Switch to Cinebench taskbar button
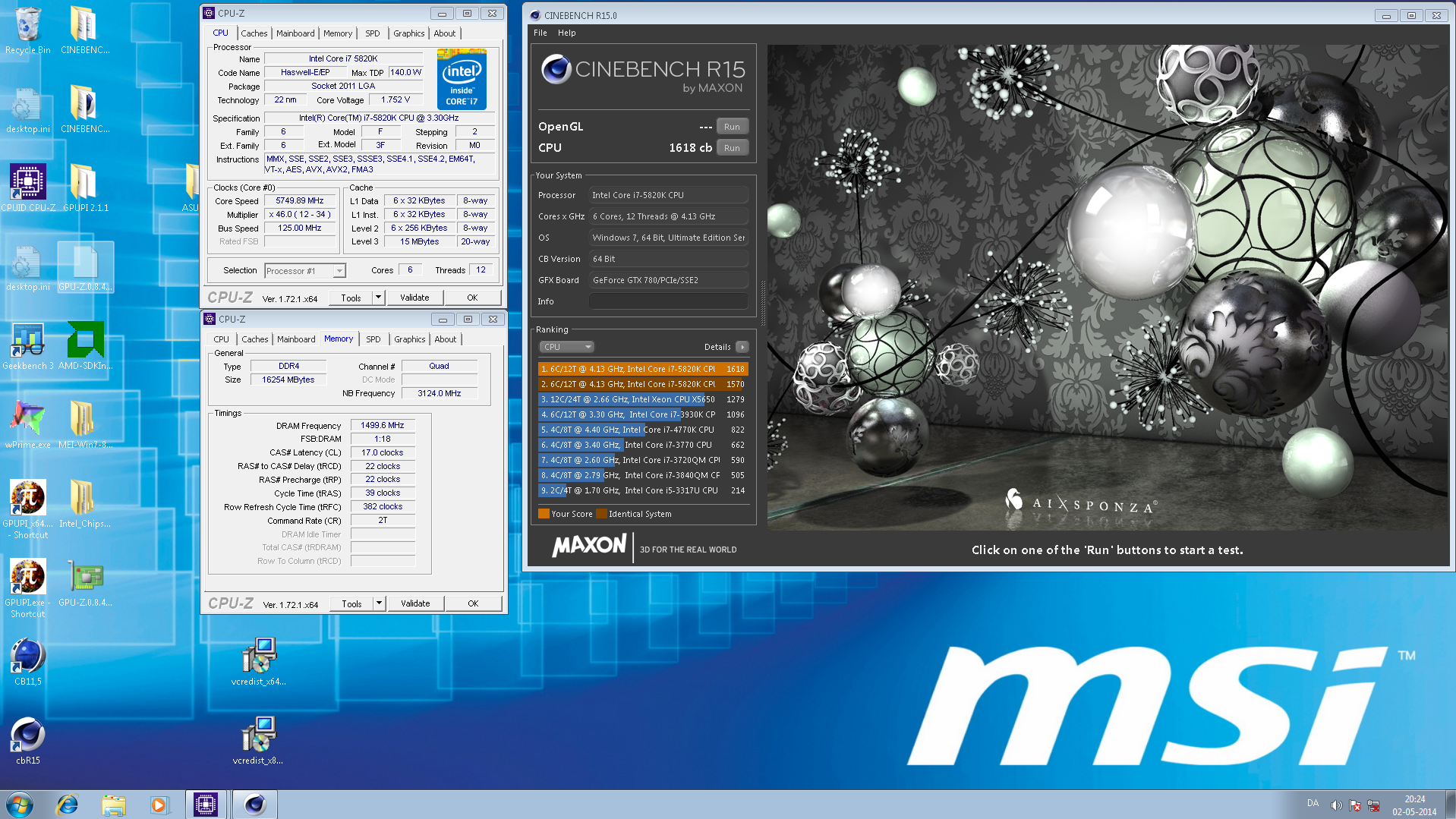 click(x=254, y=805)
